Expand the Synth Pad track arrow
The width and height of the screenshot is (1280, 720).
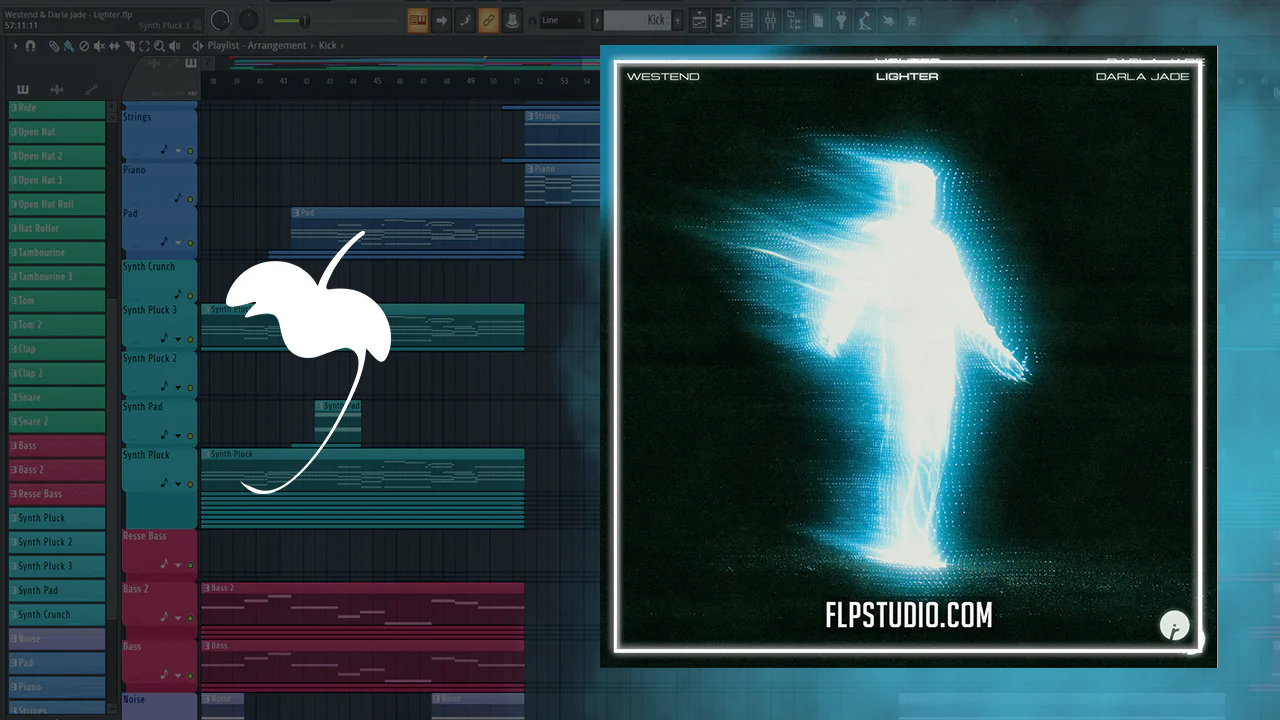click(178, 436)
